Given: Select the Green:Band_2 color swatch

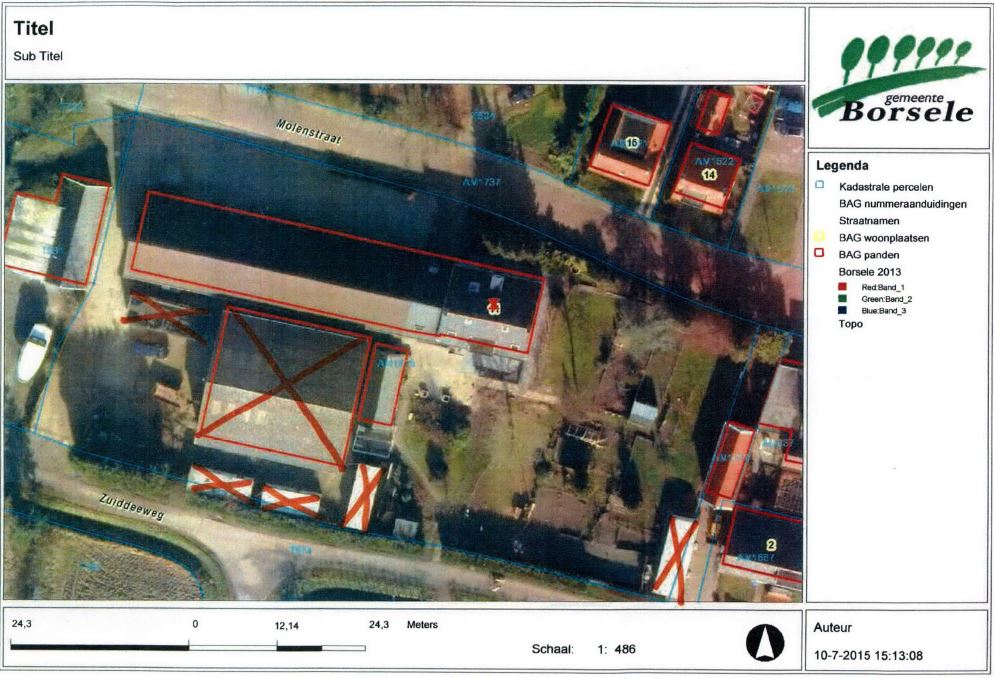Looking at the screenshot, I should (x=828, y=299).
